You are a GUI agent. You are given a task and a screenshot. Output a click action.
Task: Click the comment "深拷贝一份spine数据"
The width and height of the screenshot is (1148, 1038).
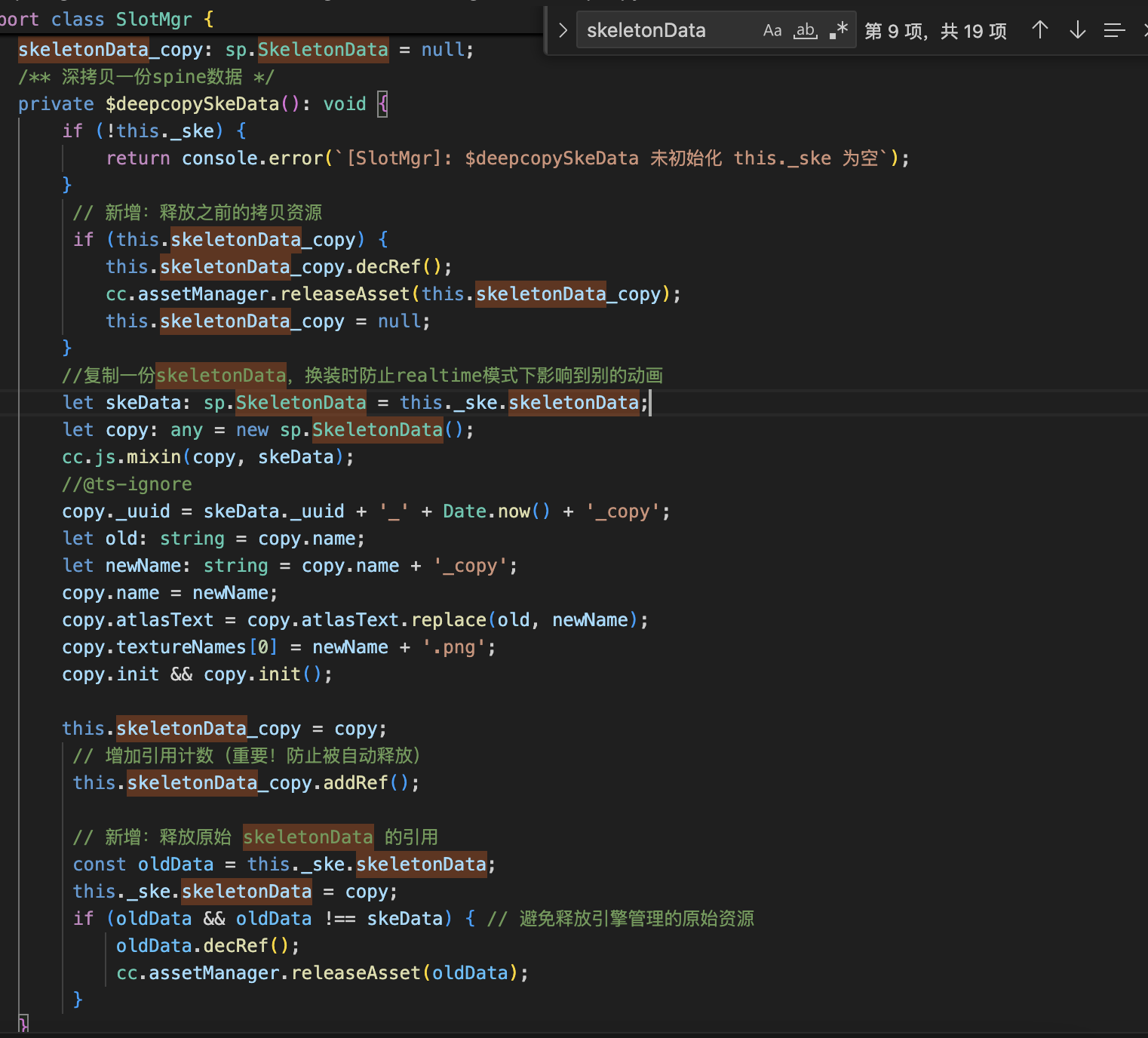[152, 77]
